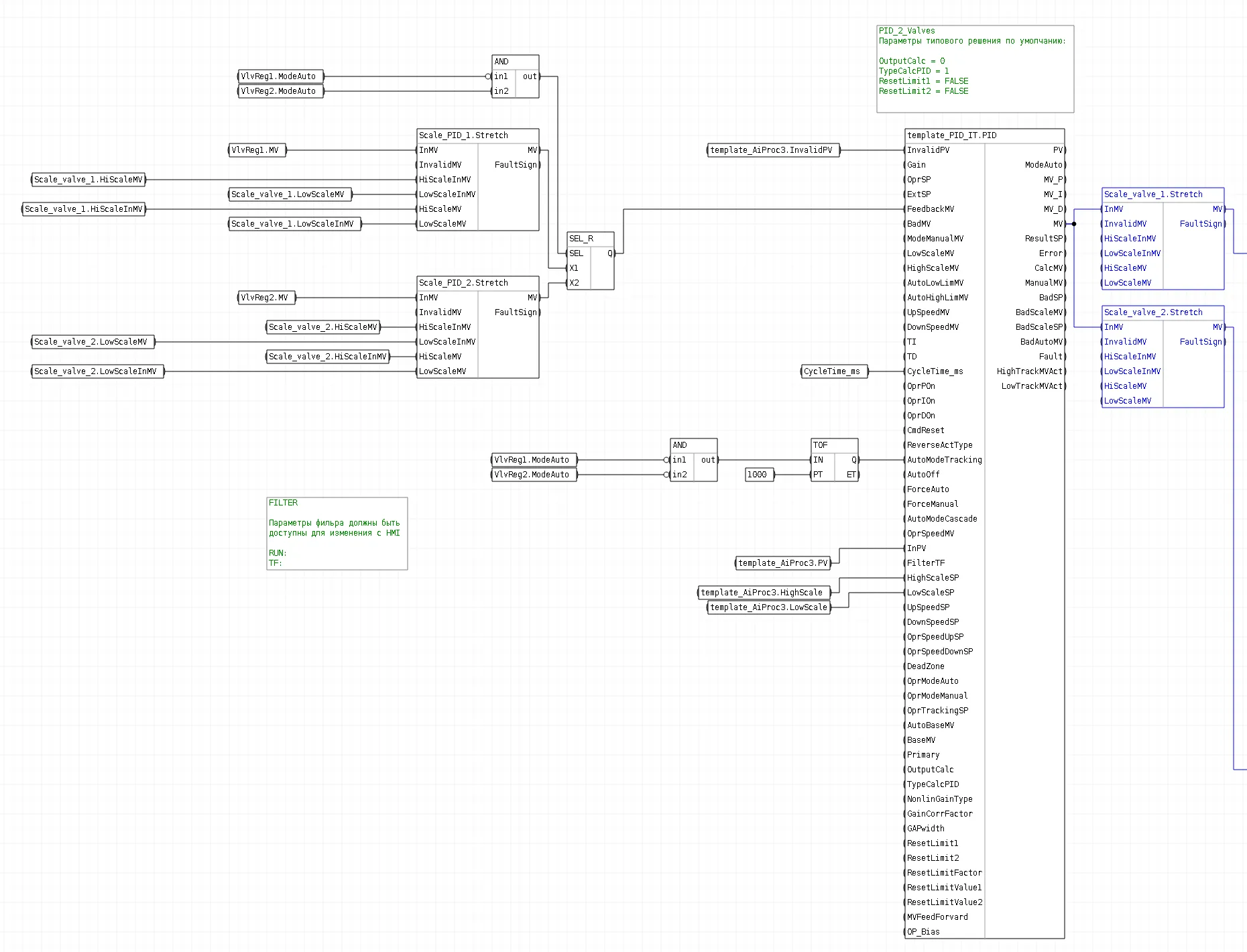This screenshot has height=952, width=1247.
Task: Click the OprSP input pin
Action: click(918, 180)
